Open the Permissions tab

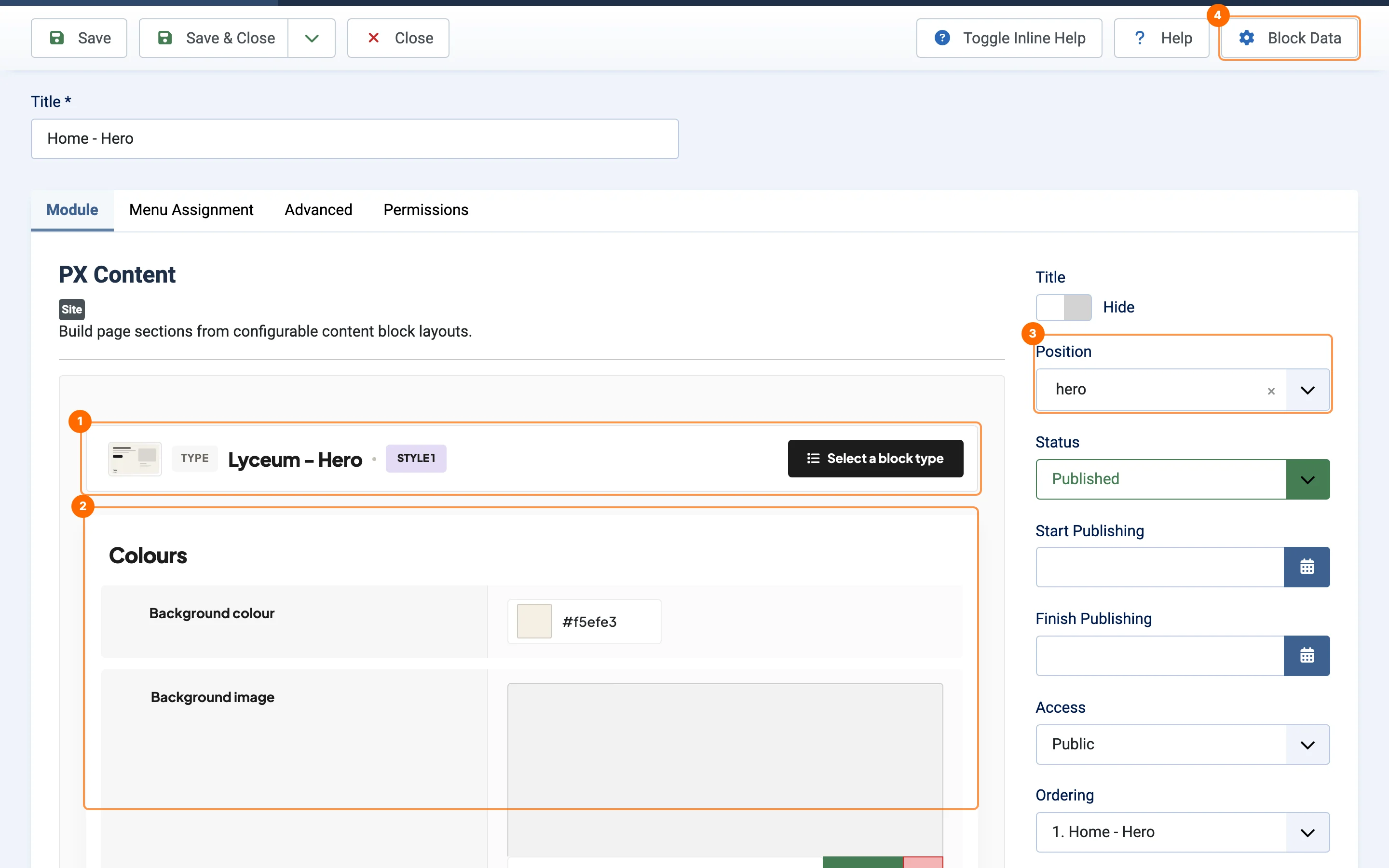click(x=426, y=210)
